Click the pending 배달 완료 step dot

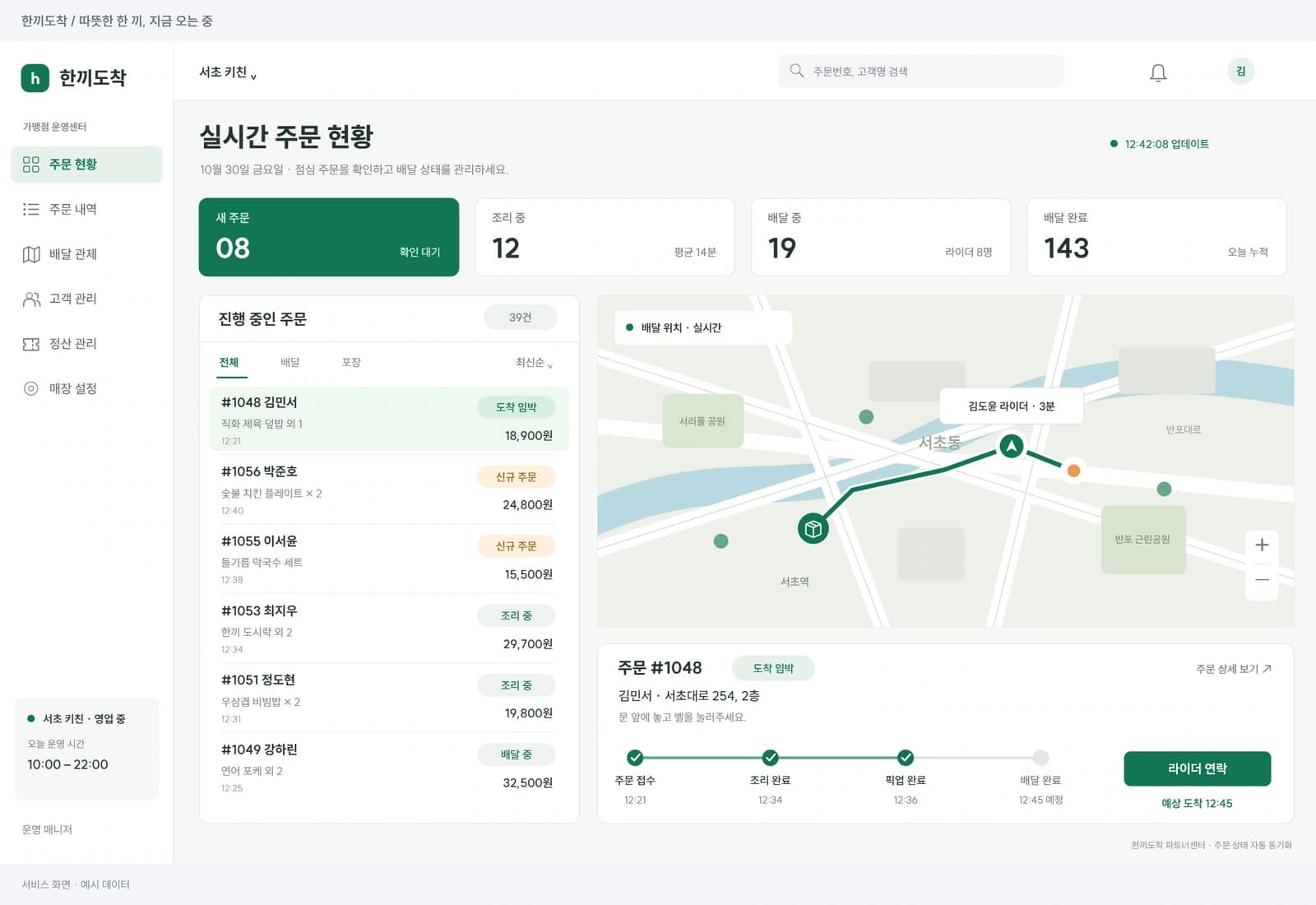click(1040, 757)
